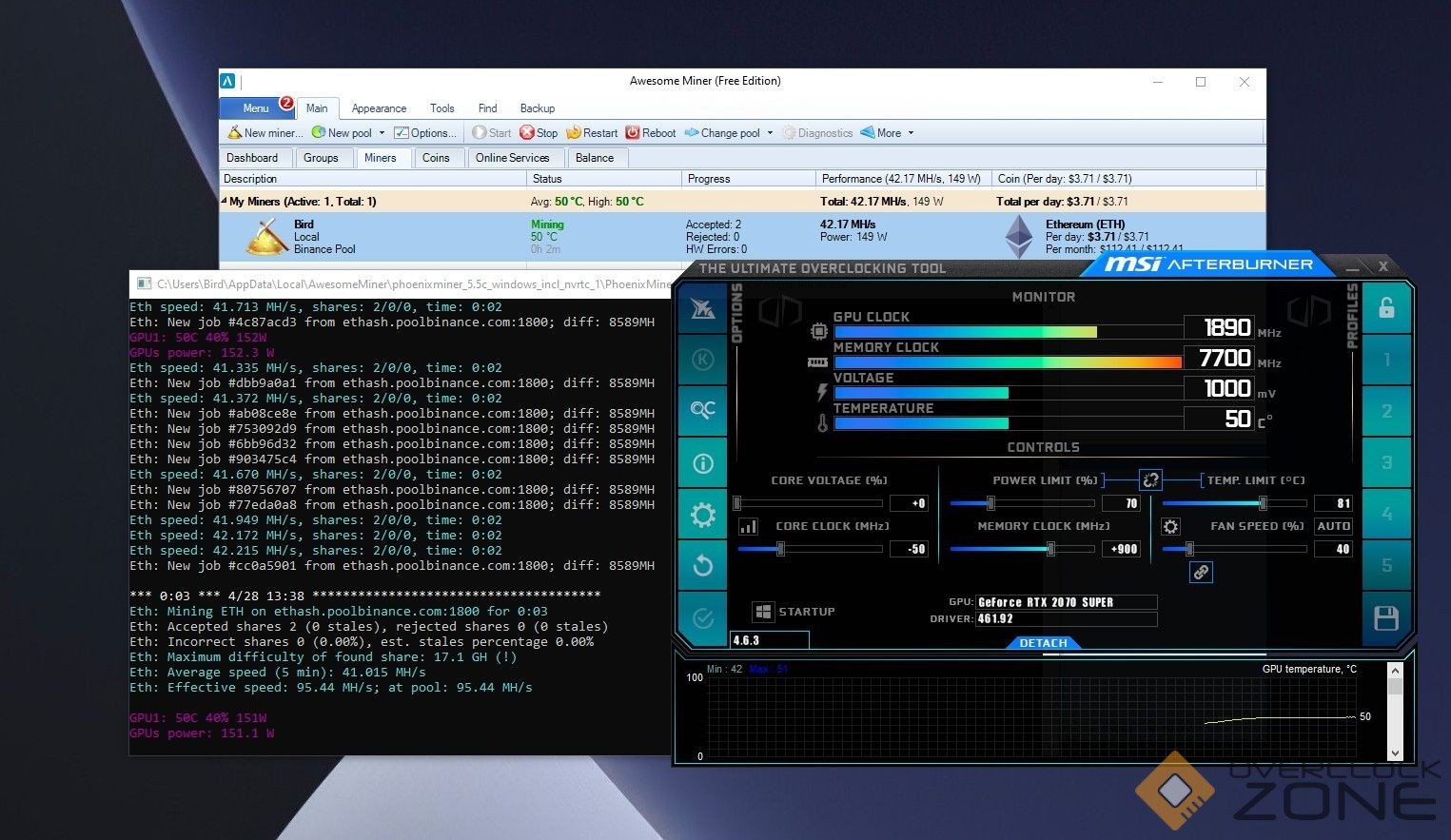The width and height of the screenshot is (1451, 840).
Task: Open Afterburner settings gear in sidebar
Action: pos(703,516)
